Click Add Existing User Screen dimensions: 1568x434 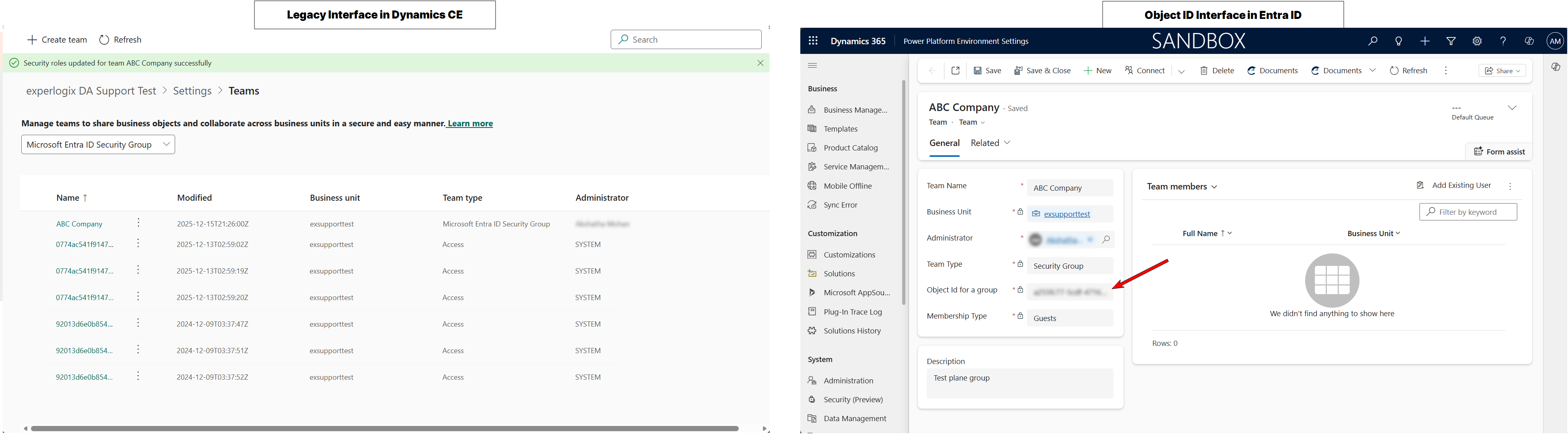coord(1454,185)
